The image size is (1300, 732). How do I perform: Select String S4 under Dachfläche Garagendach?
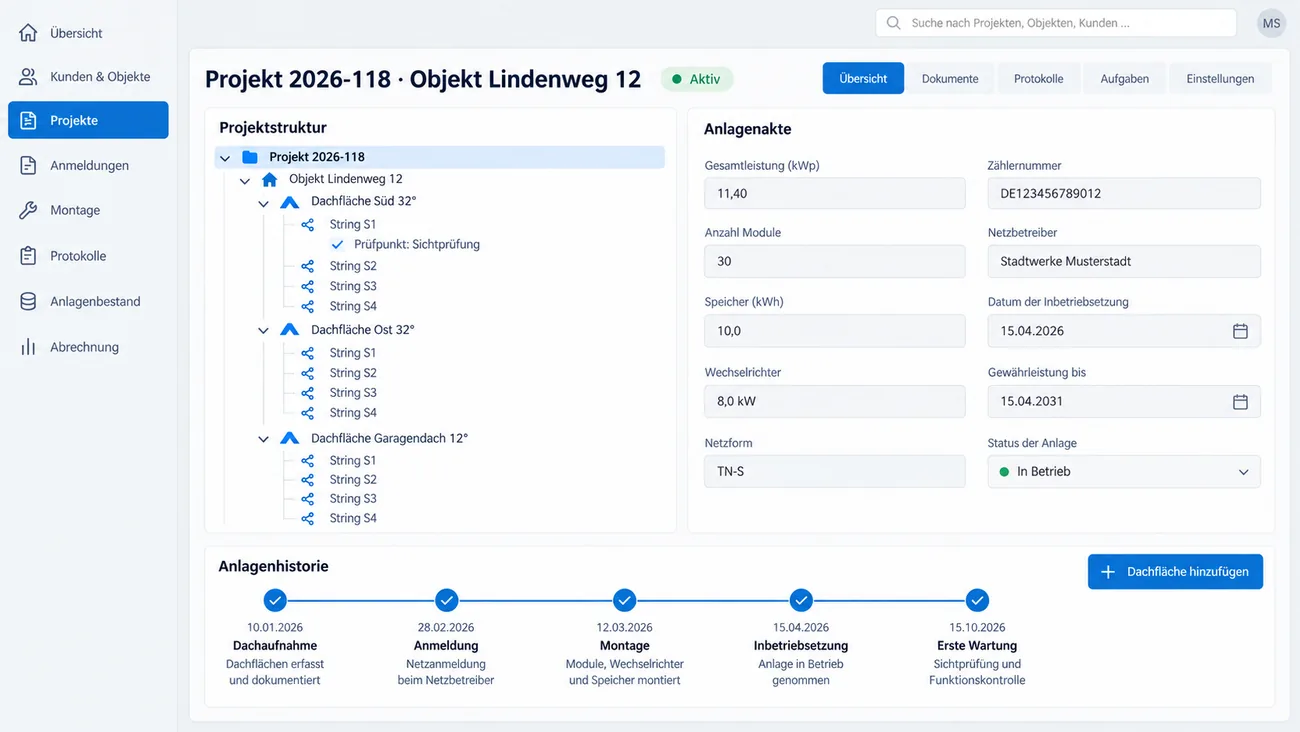pyautogui.click(x=353, y=518)
